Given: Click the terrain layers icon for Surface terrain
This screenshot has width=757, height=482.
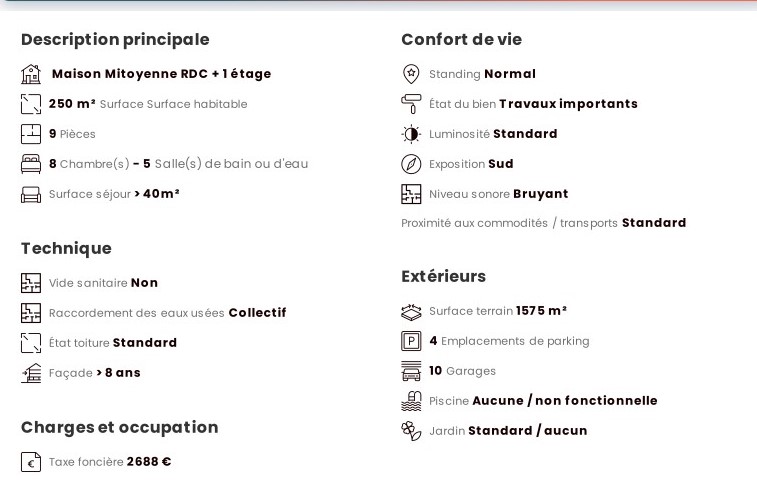Looking at the screenshot, I should [x=411, y=311].
